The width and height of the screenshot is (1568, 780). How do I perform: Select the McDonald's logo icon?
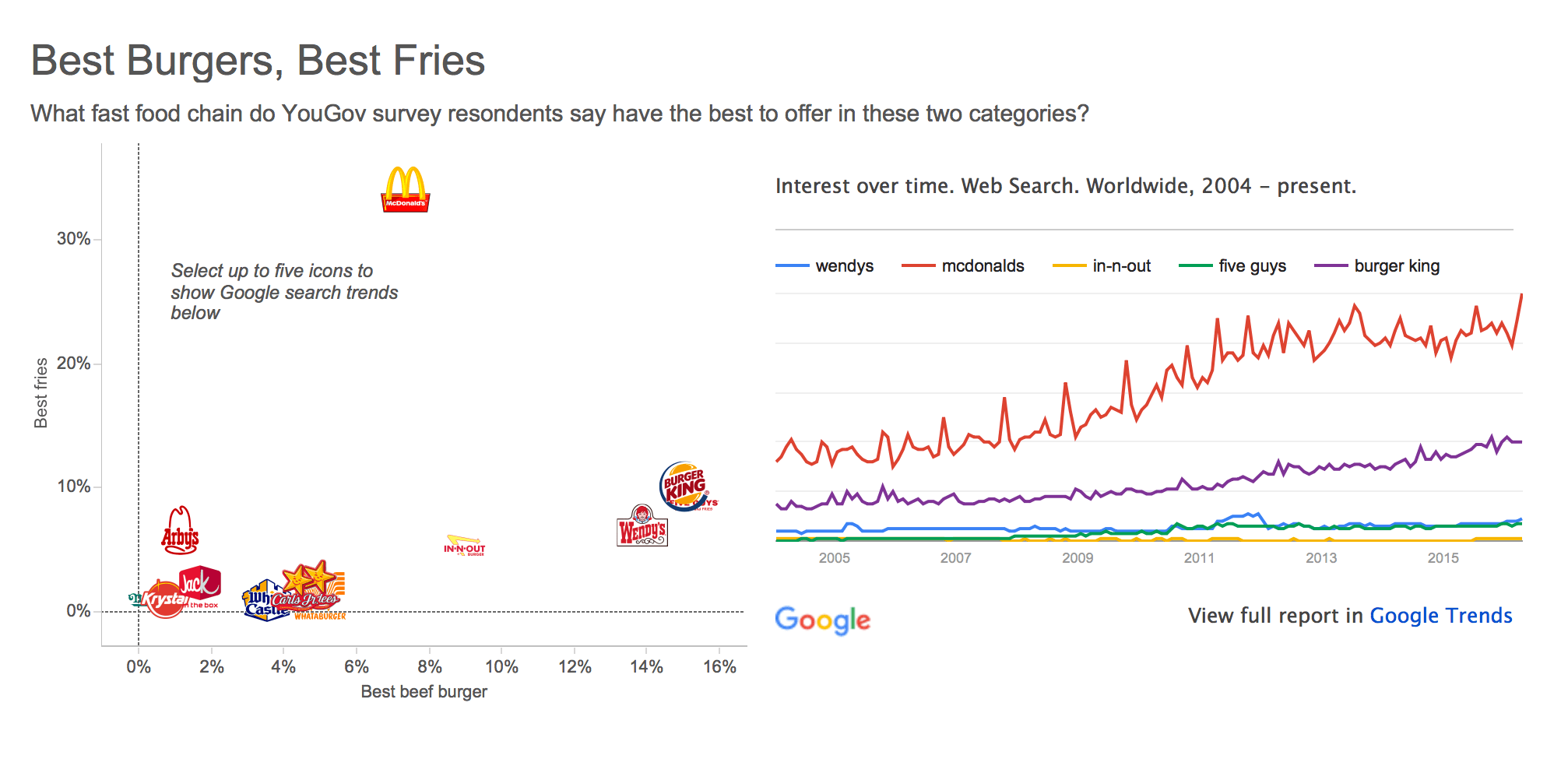point(405,189)
